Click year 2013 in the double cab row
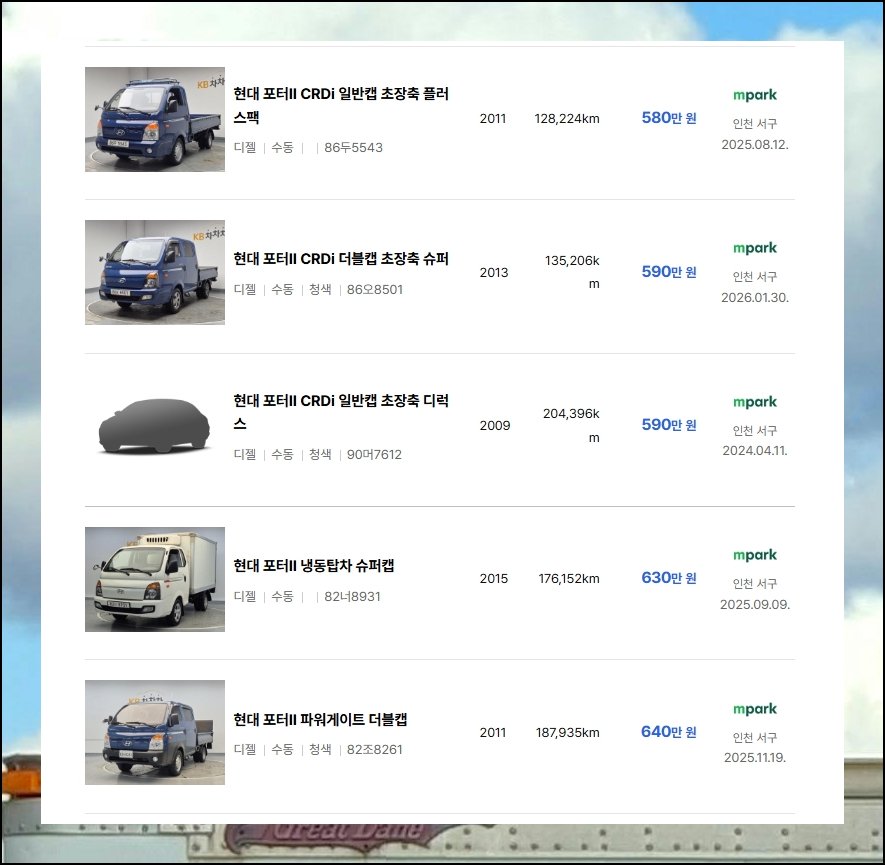Screen dimensions: 885x865 pyautogui.click(x=494, y=273)
